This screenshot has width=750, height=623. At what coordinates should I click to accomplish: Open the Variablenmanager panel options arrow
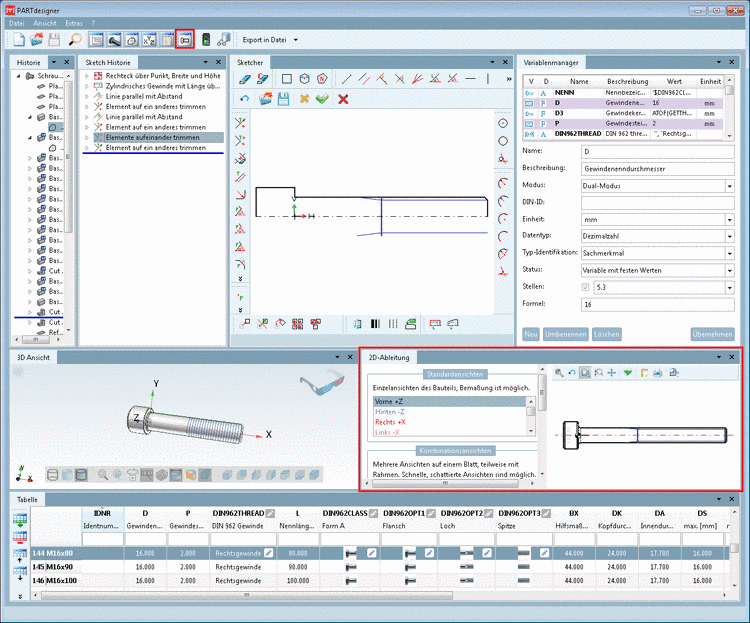(718, 62)
